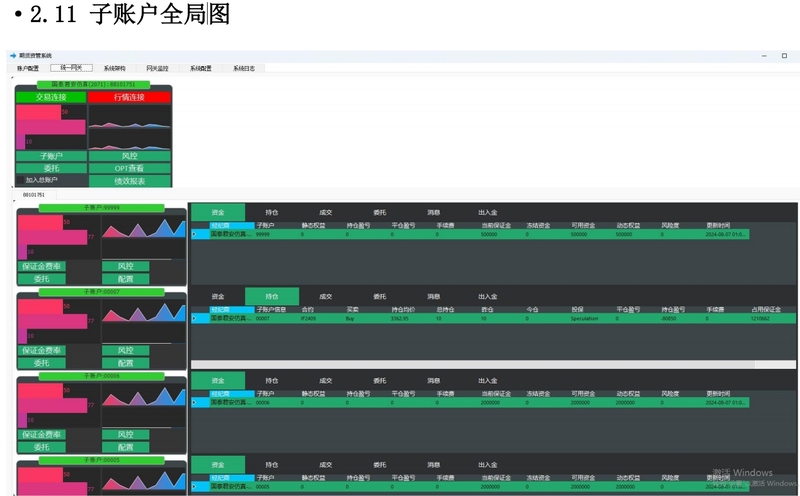
Task: Open 风控 for sub-account 99999
Action: 126,266
